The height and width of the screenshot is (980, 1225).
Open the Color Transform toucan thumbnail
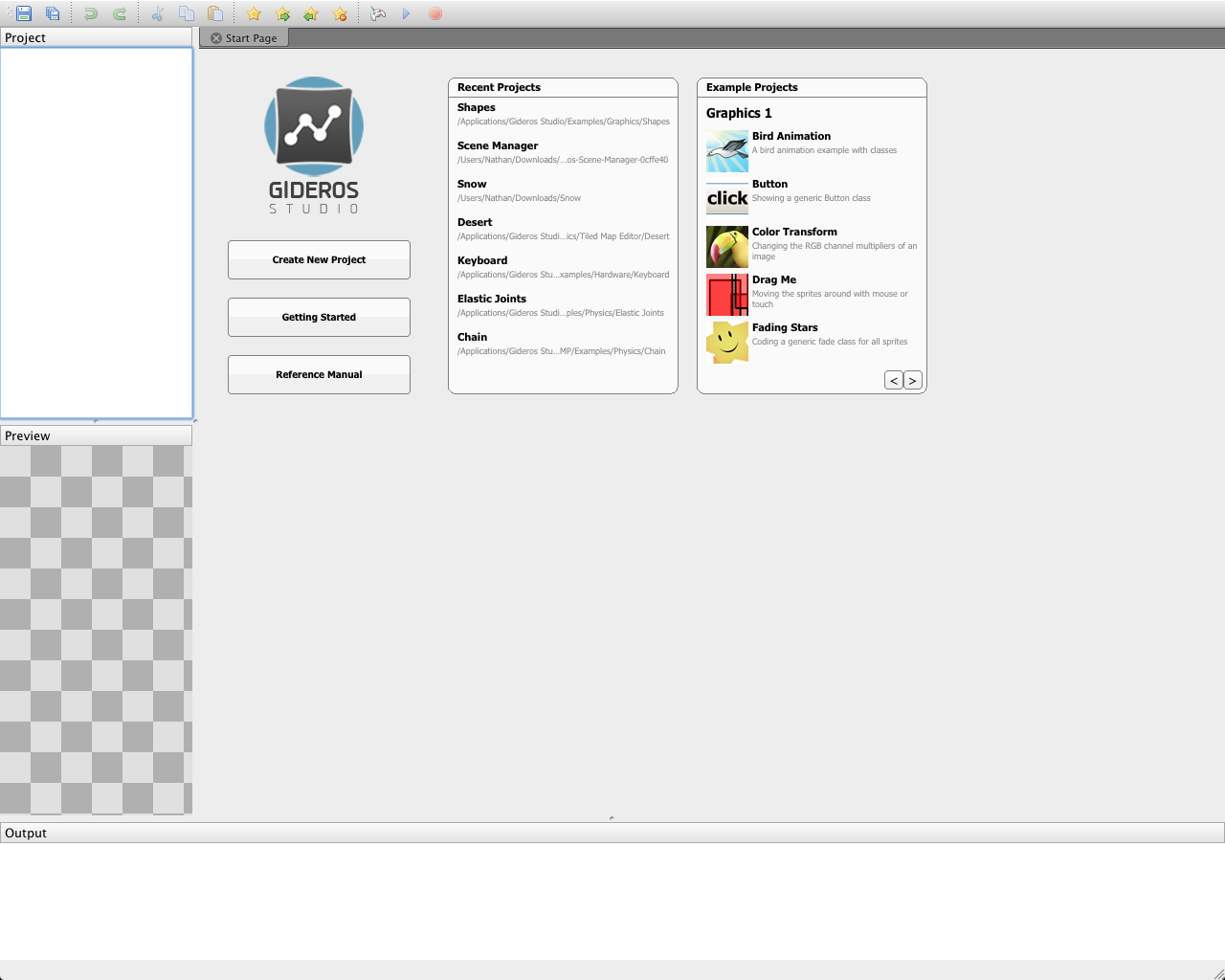pyautogui.click(x=727, y=247)
